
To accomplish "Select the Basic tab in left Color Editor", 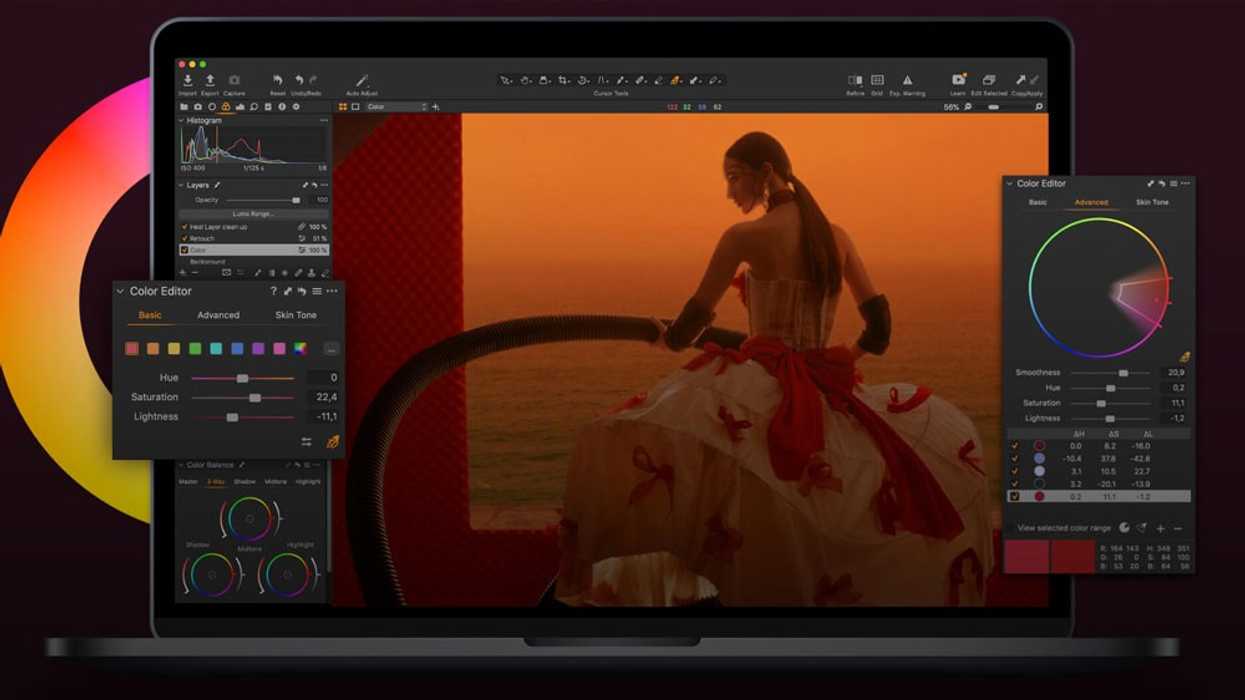I will pyautogui.click(x=150, y=315).
